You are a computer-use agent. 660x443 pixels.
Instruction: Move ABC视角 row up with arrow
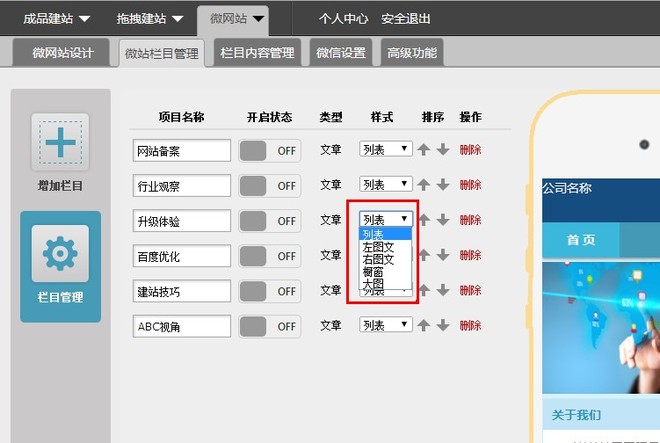424,326
